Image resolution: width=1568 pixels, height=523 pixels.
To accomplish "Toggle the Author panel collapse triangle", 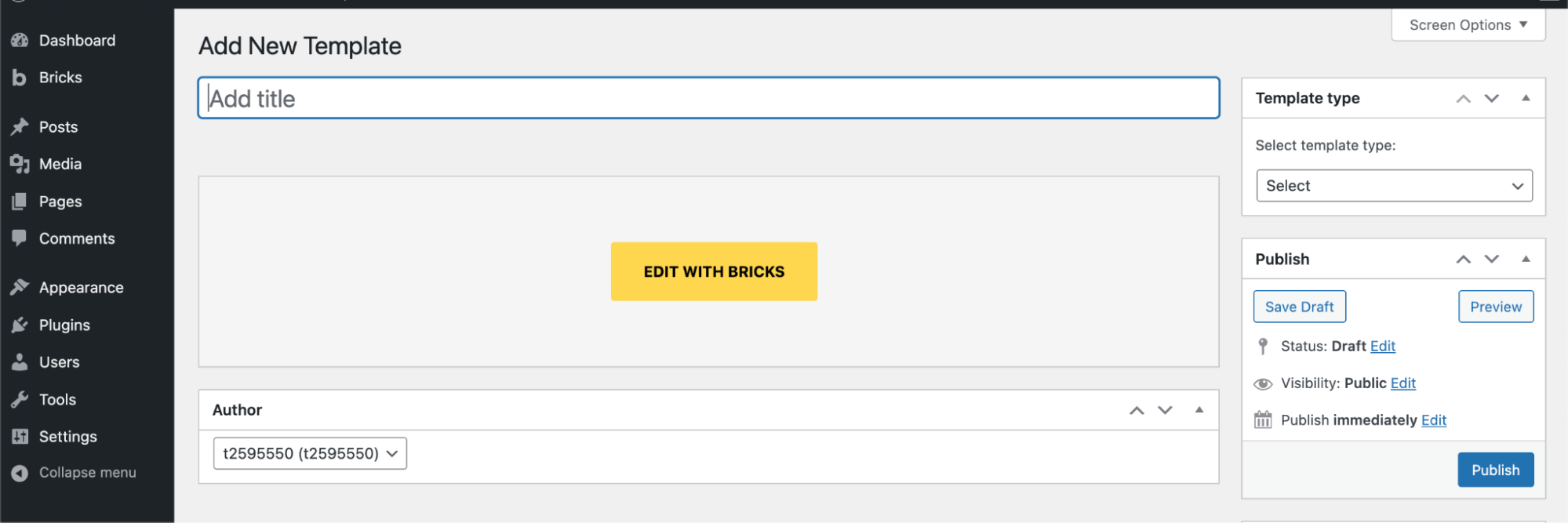I will tap(1199, 410).
